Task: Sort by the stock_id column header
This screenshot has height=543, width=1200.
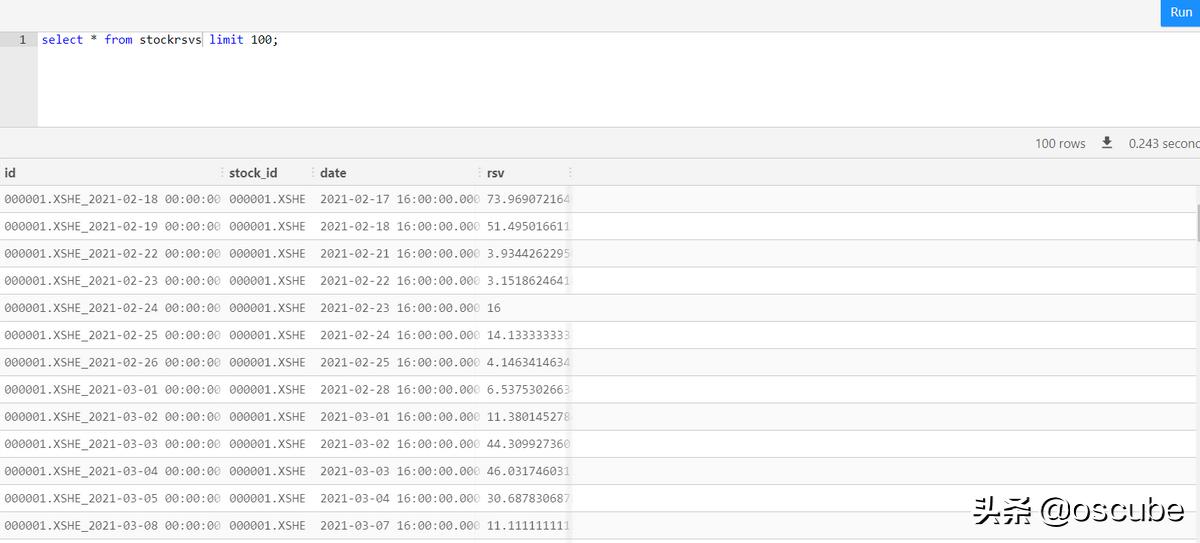Action: click(x=253, y=173)
